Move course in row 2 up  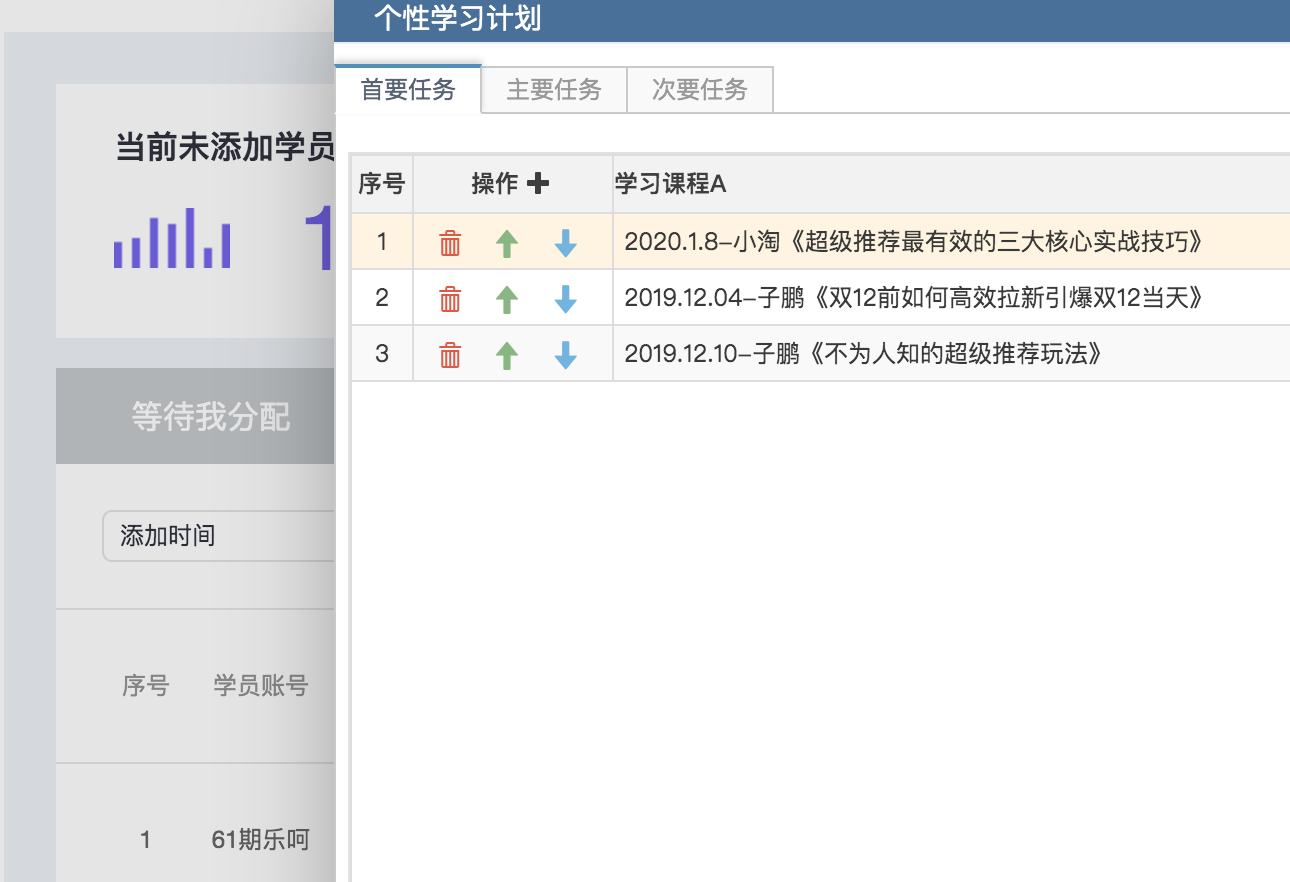click(x=508, y=299)
